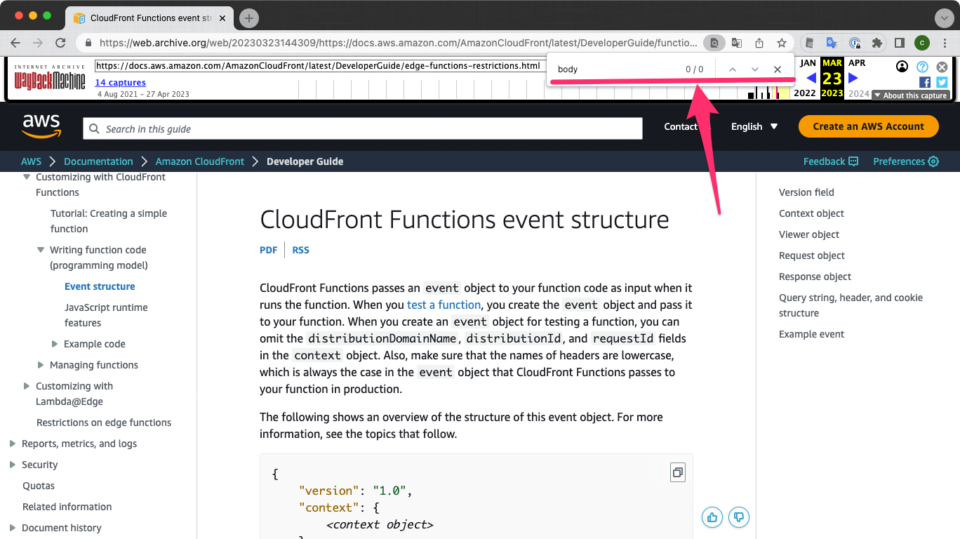
Task: Click the find bar text field
Action: 615,69
